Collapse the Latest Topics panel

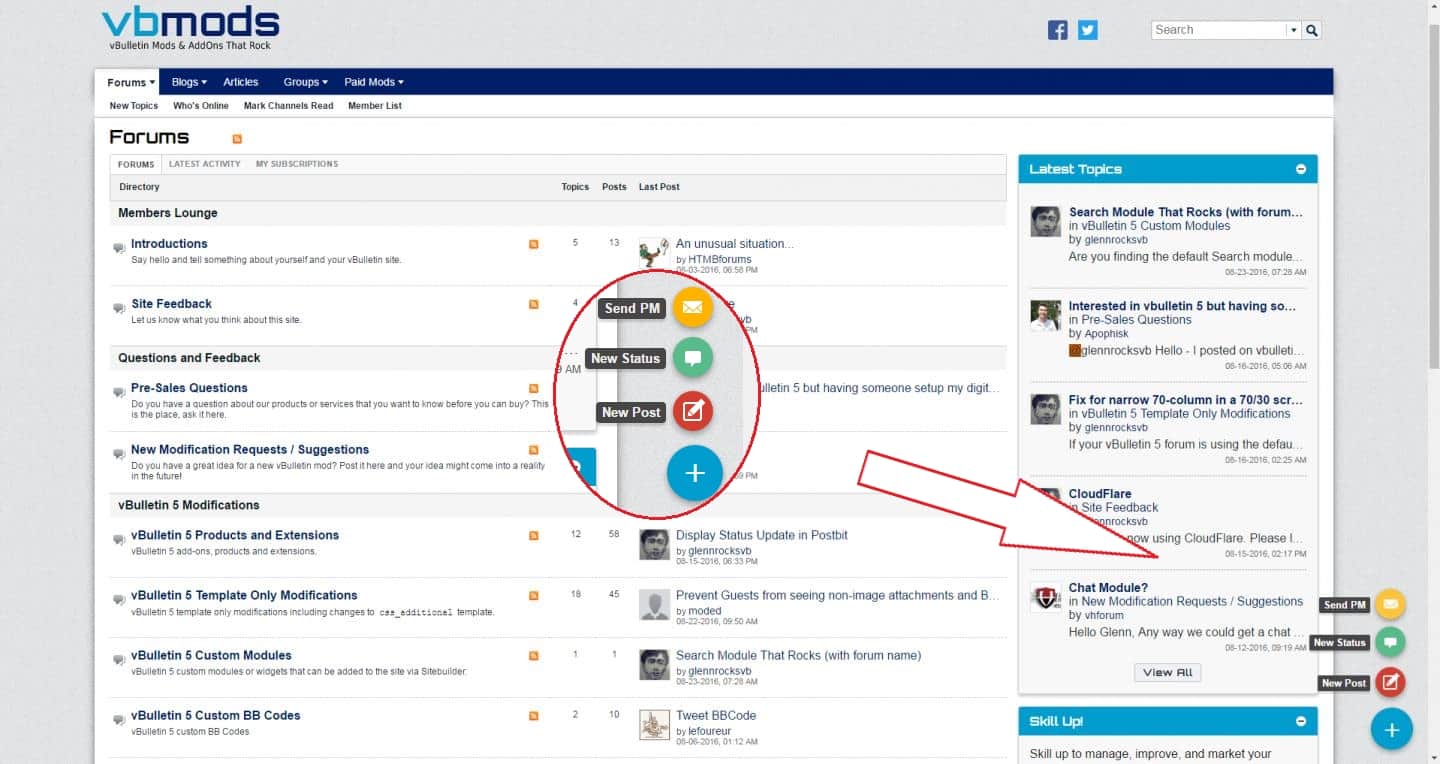(x=1301, y=169)
